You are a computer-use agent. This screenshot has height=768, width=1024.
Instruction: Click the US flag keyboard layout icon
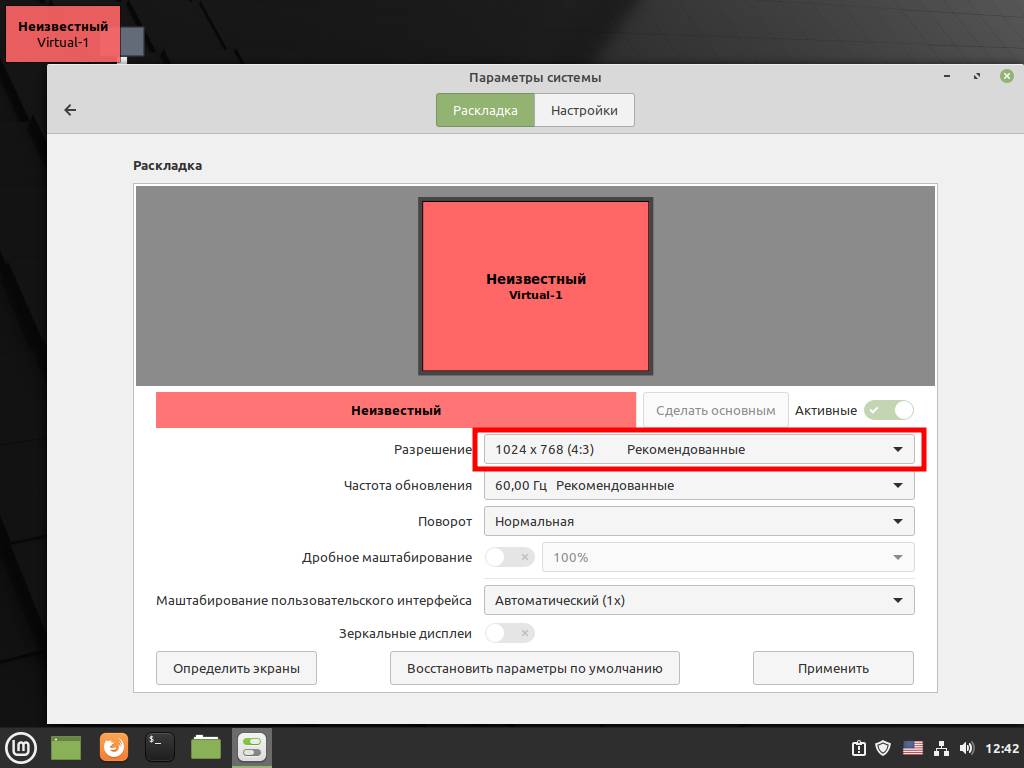point(912,747)
